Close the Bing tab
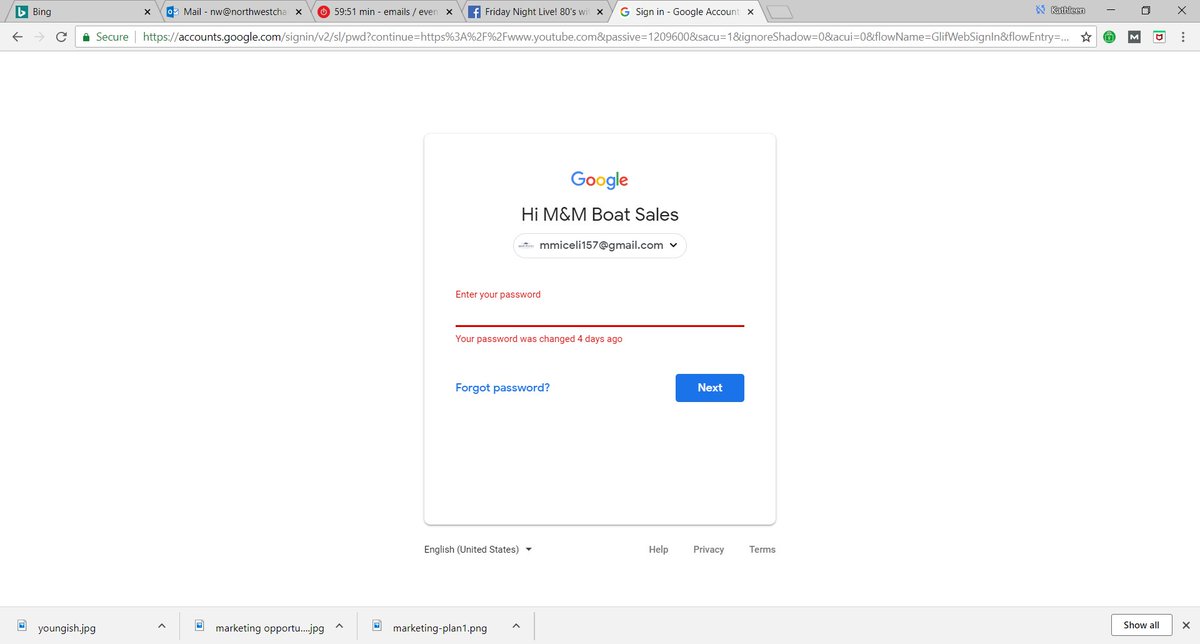 147,12
